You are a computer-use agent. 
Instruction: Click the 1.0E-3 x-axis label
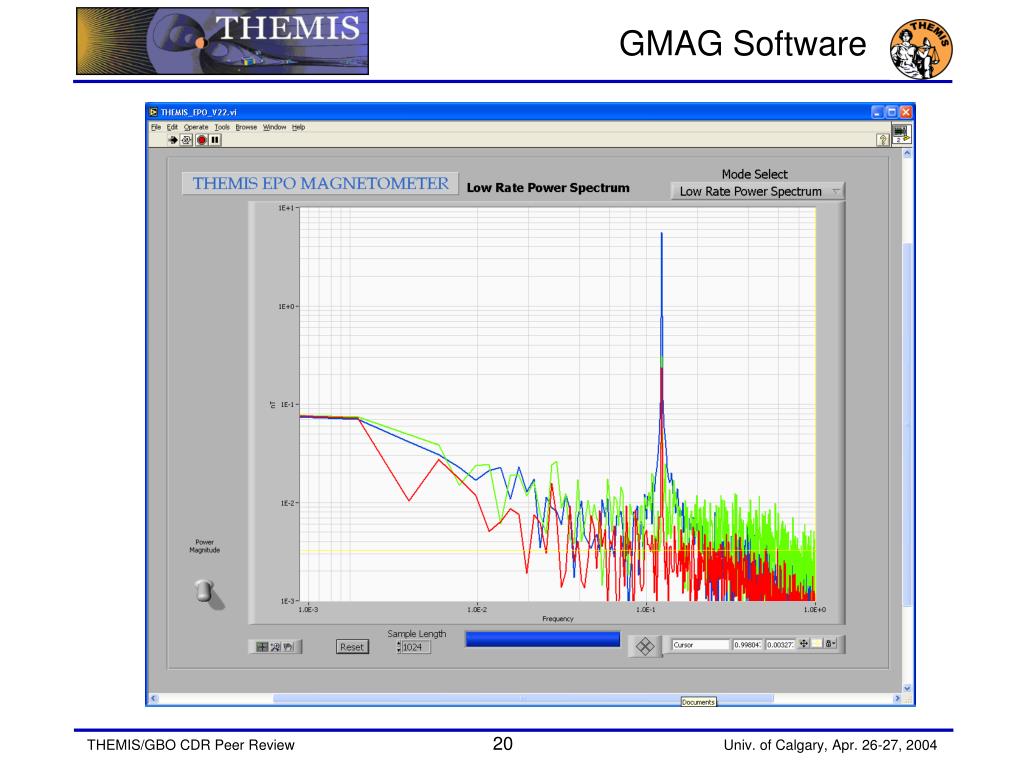[x=308, y=609]
